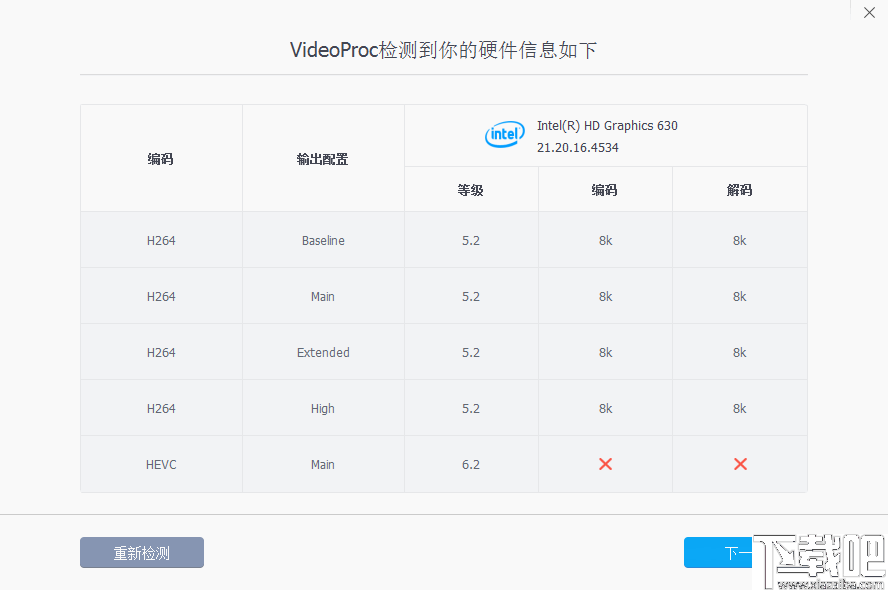Select the HEVC Main profile row
This screenshot has width=888, height=590.
coord(322,464)
